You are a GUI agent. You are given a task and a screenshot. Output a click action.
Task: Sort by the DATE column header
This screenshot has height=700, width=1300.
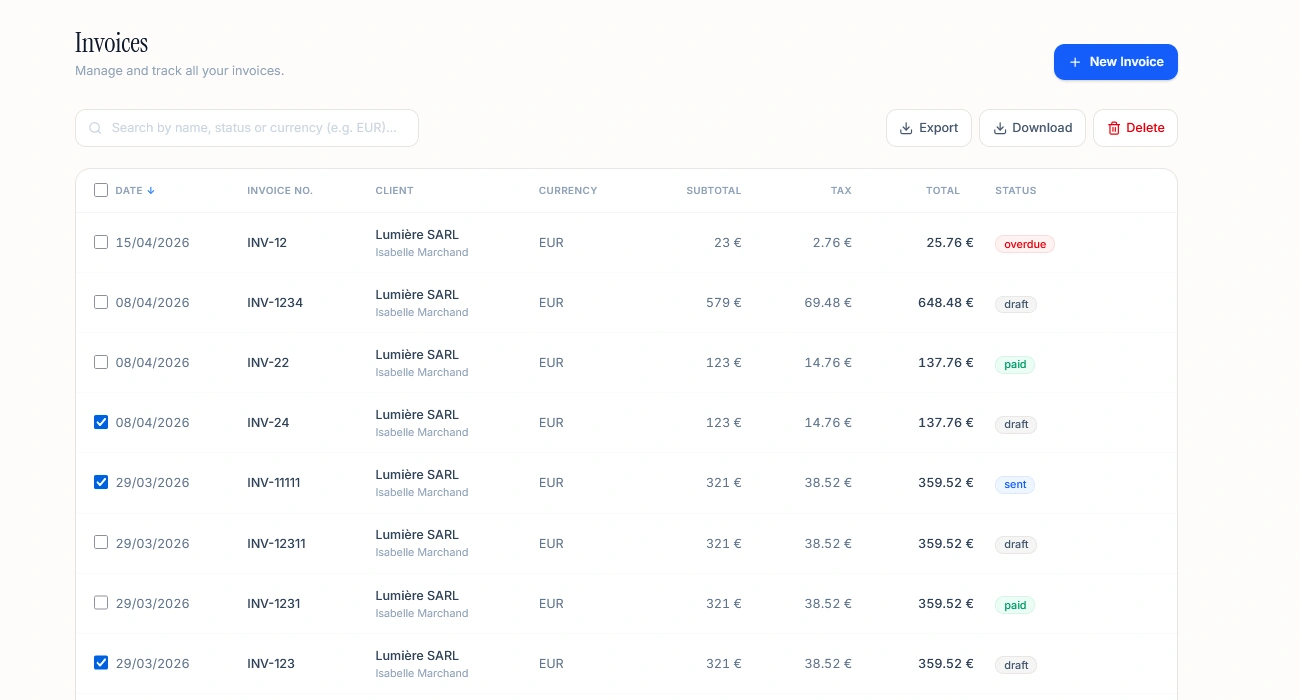(x=131, y=190)
